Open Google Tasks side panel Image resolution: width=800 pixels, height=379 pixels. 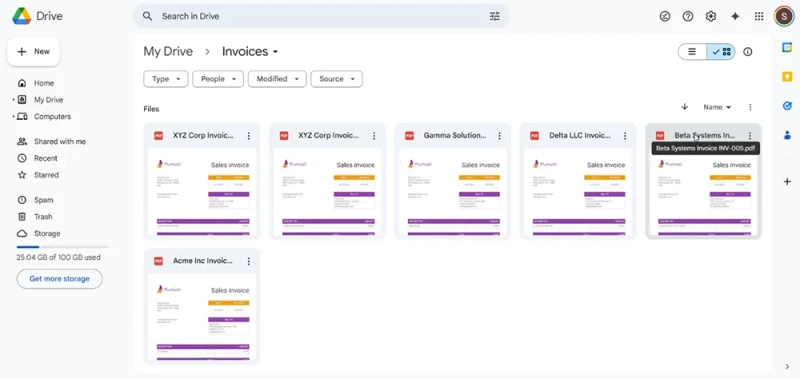tap(787, 106)
